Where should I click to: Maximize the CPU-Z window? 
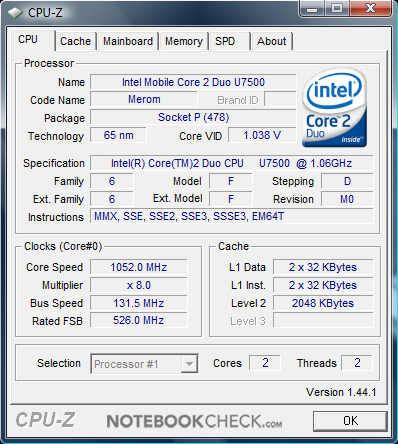coord(337,8)
